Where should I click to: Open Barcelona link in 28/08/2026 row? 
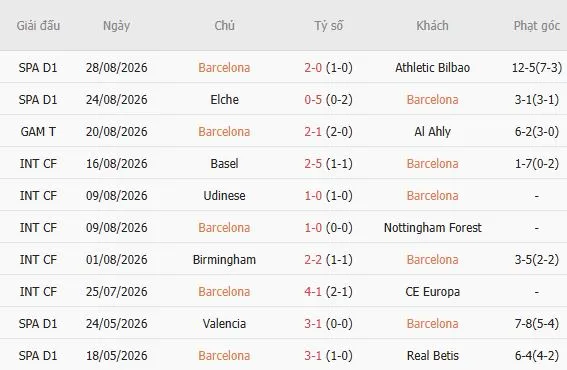[224, 68]
